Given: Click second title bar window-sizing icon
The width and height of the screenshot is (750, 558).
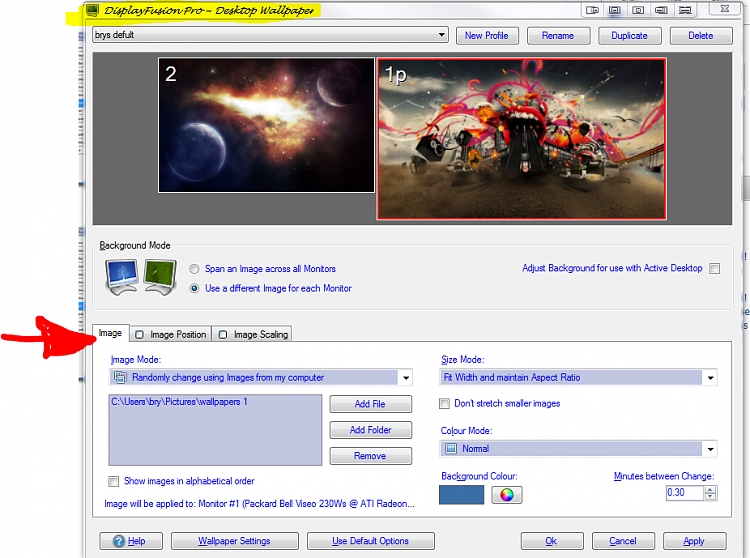Looking at the screenshot, I should point(615,10).
